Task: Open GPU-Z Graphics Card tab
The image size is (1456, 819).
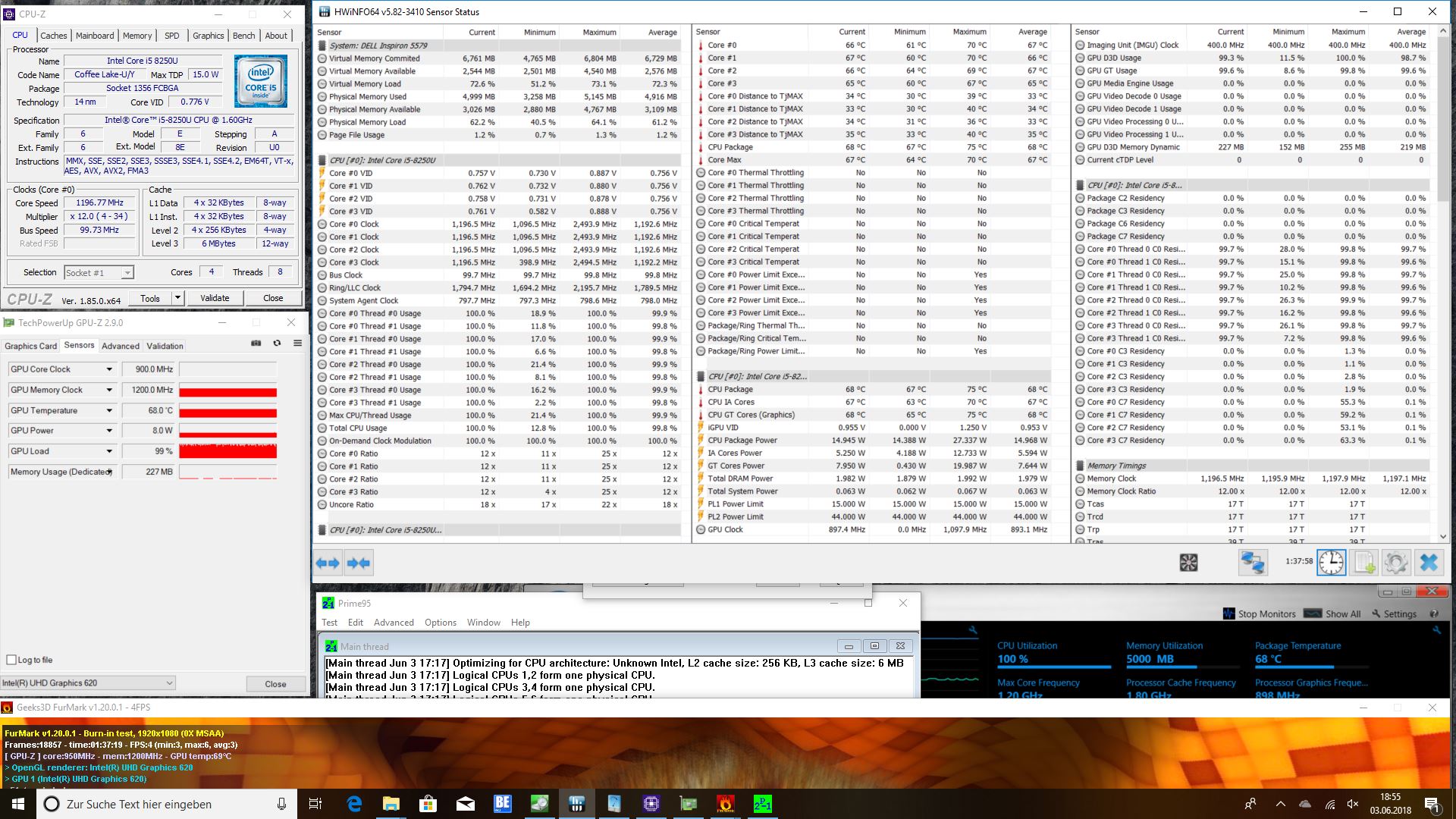Action: coord(31,346)
